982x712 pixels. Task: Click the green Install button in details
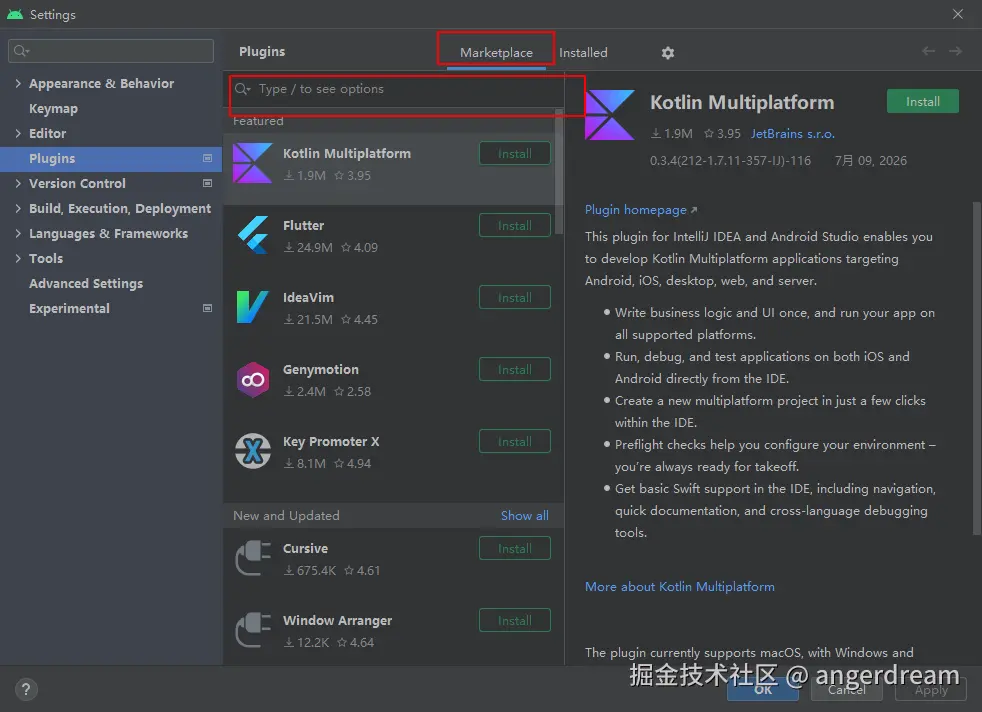(923, 101)
